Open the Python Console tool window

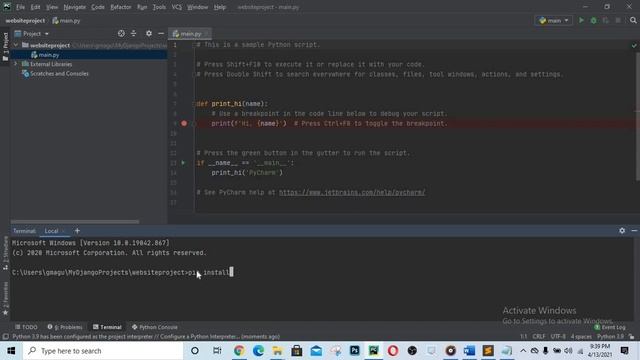click(x=155, y=327)
